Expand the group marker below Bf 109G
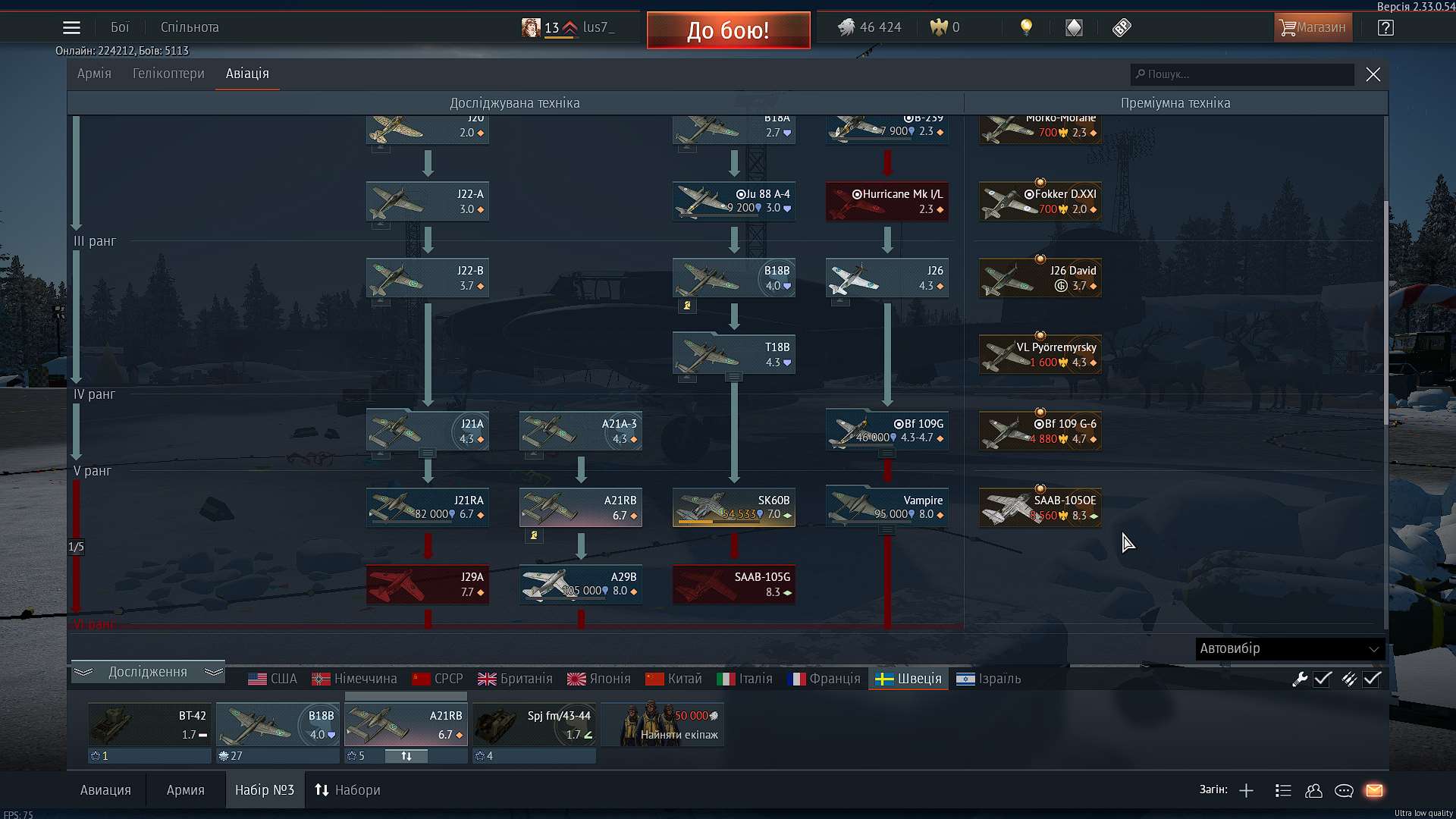1456x819 pixels. pyautogui.click(x=886, y=453)
